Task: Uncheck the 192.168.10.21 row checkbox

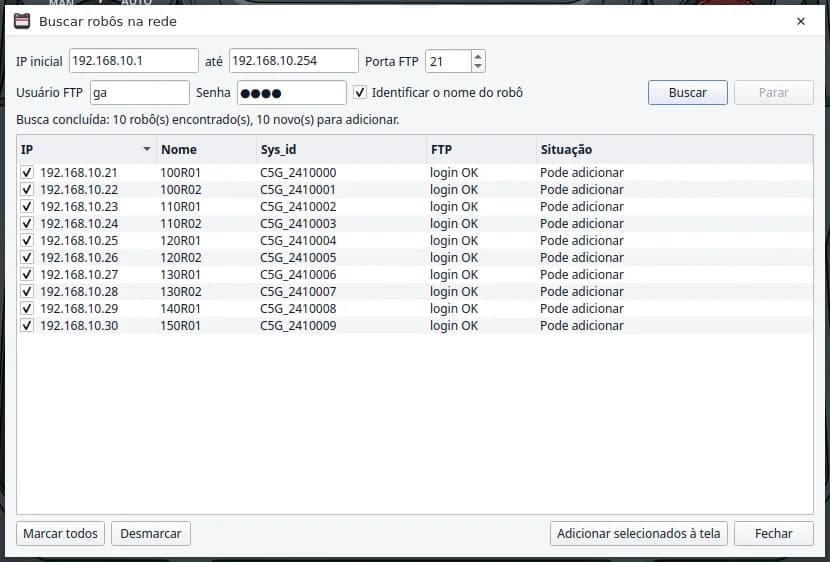Action: 26,173
